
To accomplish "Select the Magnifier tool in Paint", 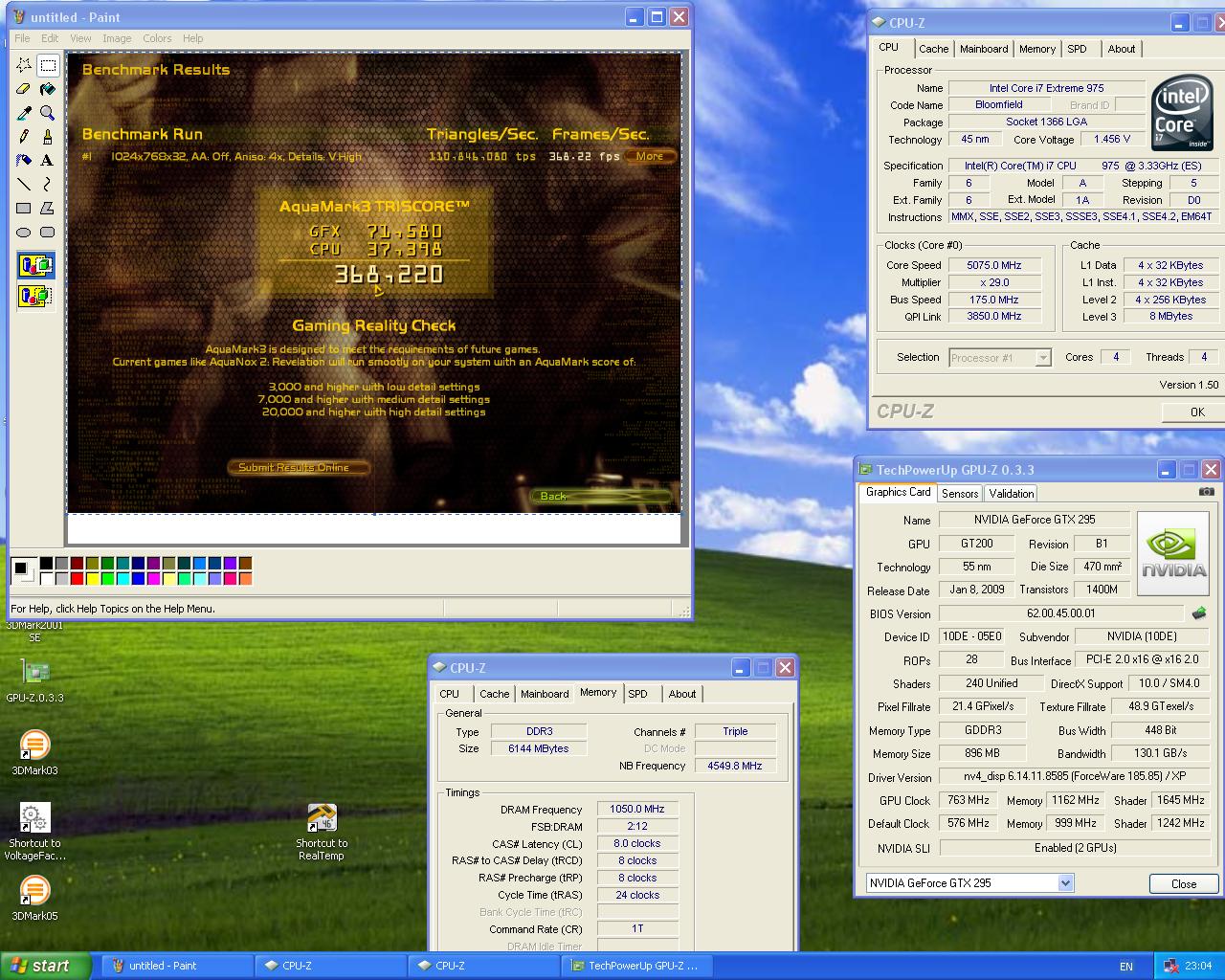I will tap(48, 113).
